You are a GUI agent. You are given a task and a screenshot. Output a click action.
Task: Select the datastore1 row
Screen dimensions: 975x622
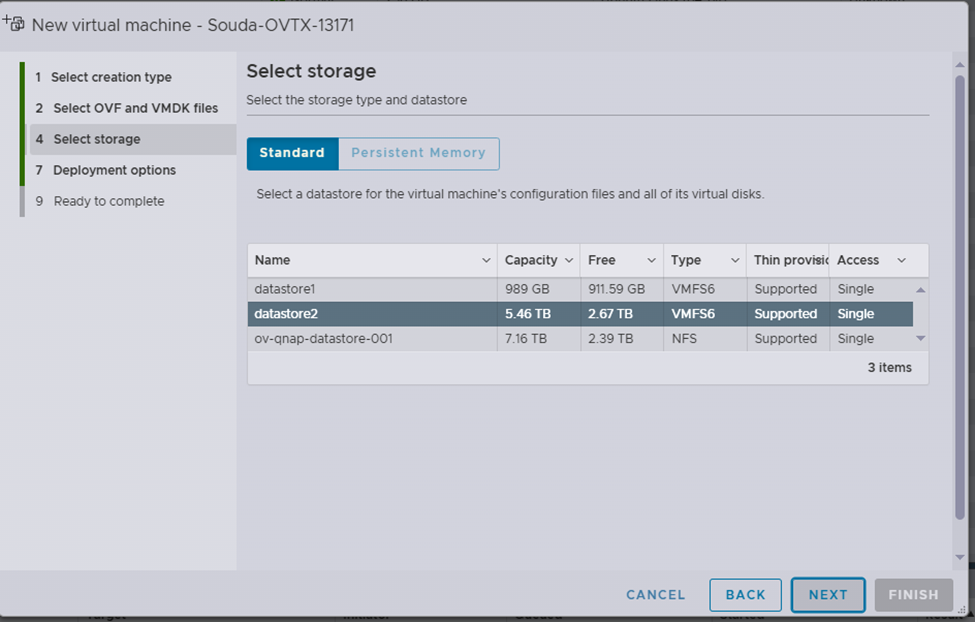[x=370, y=289]
